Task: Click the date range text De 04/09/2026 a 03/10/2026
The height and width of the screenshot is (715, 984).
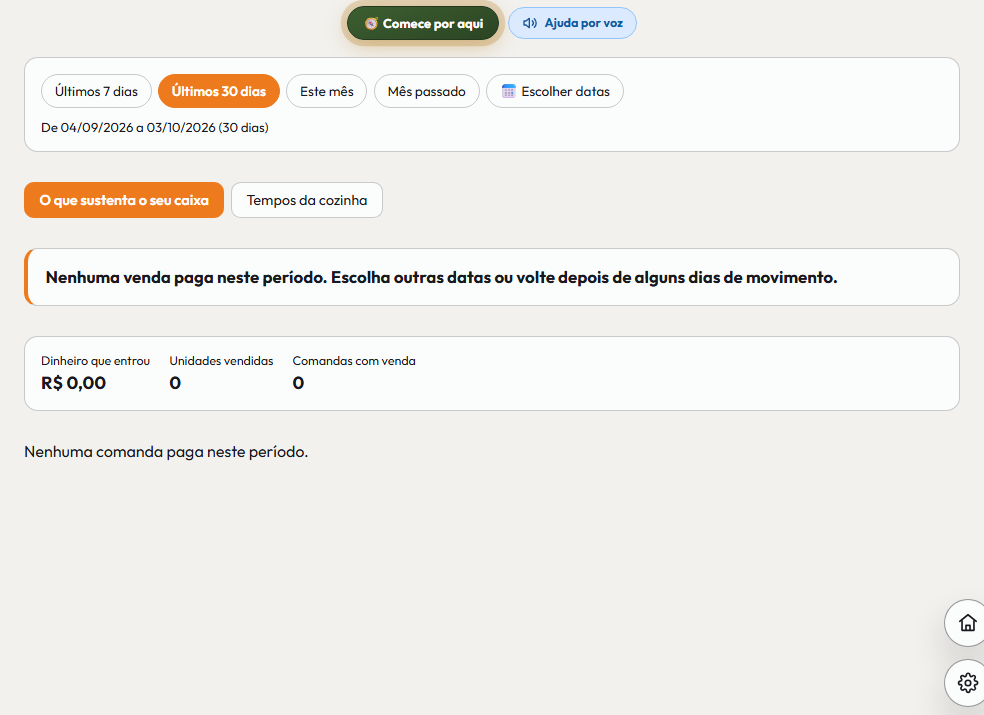Action: click(154, 127)
